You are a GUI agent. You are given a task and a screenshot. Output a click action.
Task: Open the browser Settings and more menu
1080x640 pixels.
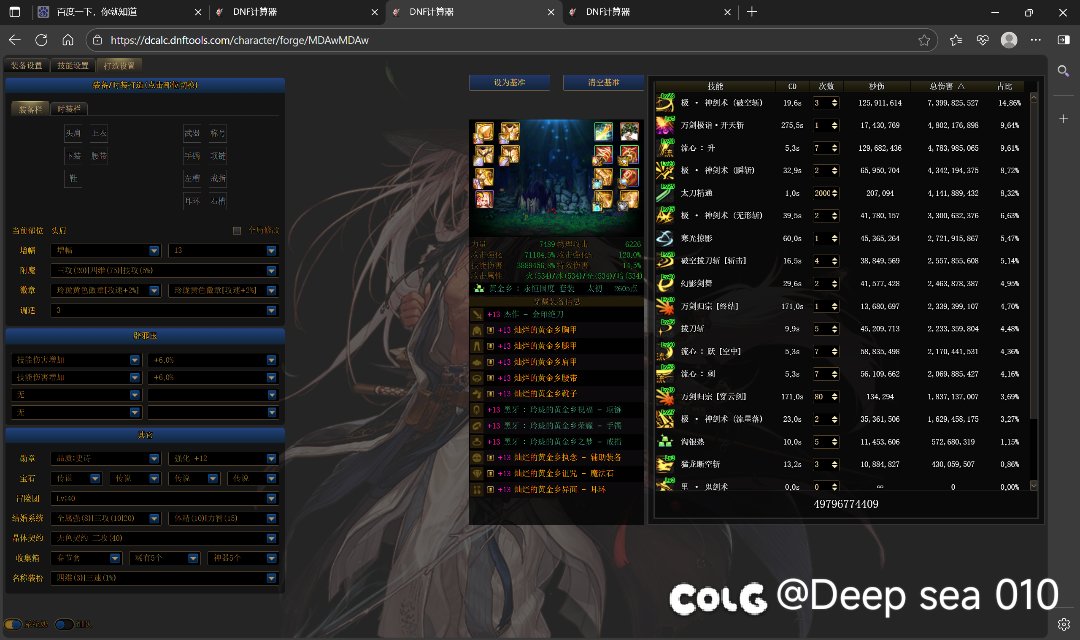click(1036, 40)
